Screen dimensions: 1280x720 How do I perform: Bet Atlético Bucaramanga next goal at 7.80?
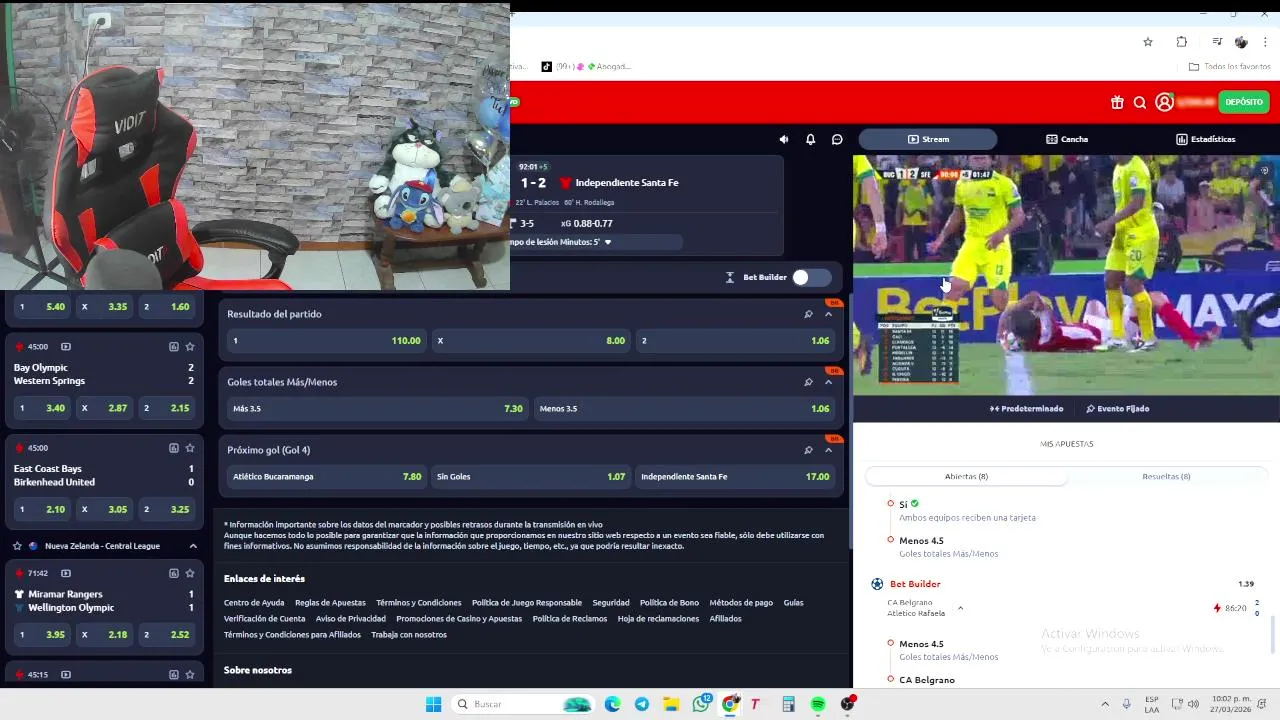pyautogui.click(x=326, y=477)
